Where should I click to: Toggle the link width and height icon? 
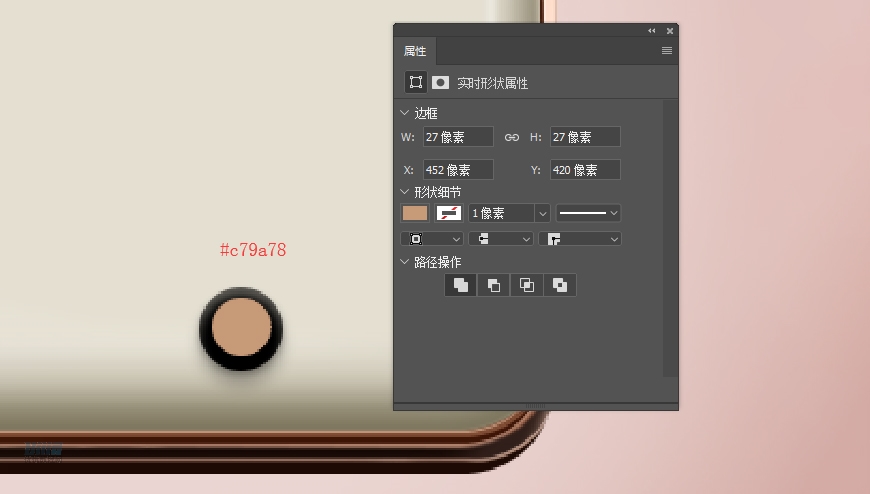click(512, 137)
